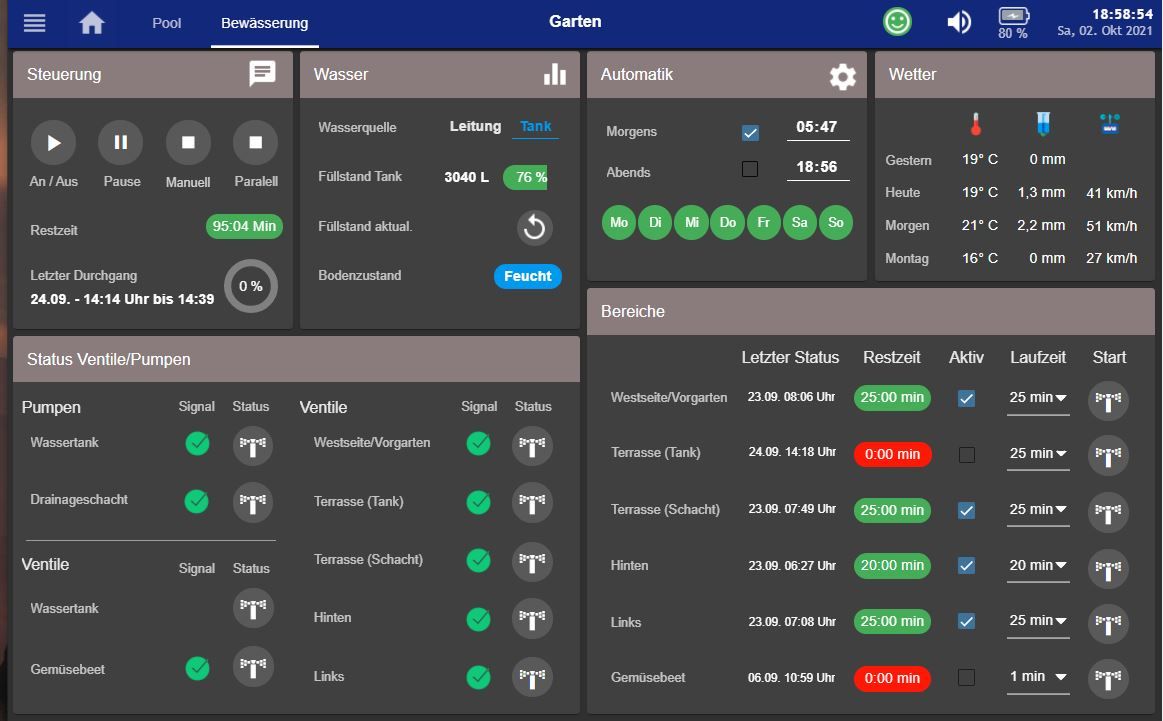Open the Automatik settings gear

click(x=842, y=76)
